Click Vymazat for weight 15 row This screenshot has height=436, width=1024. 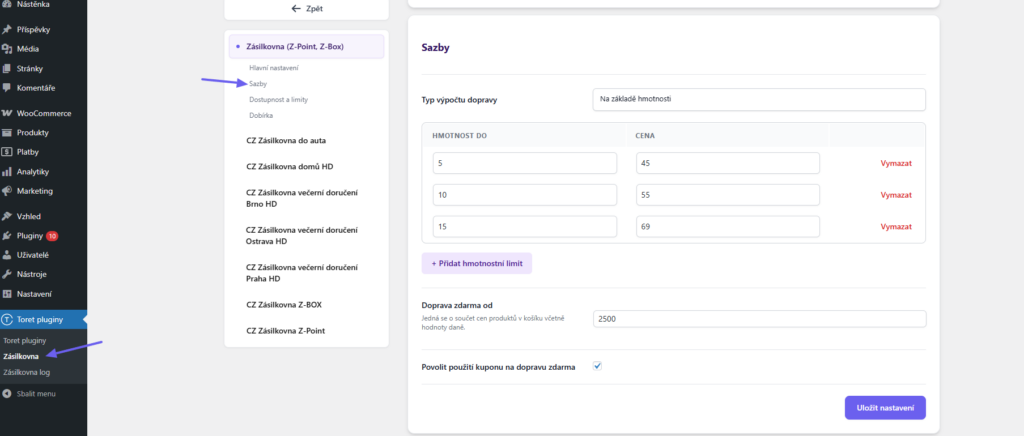click(896, 226)
